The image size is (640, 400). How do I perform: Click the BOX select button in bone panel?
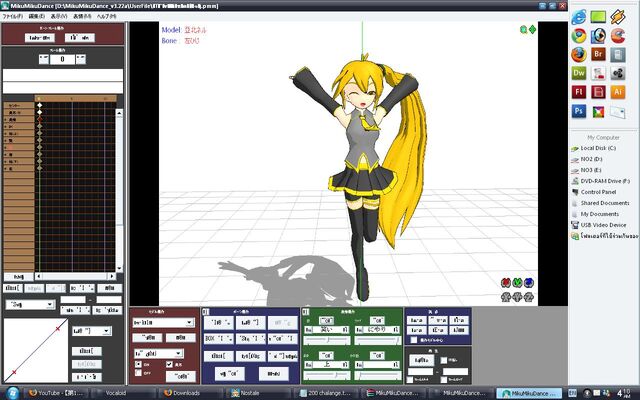[x=218, y=338]
